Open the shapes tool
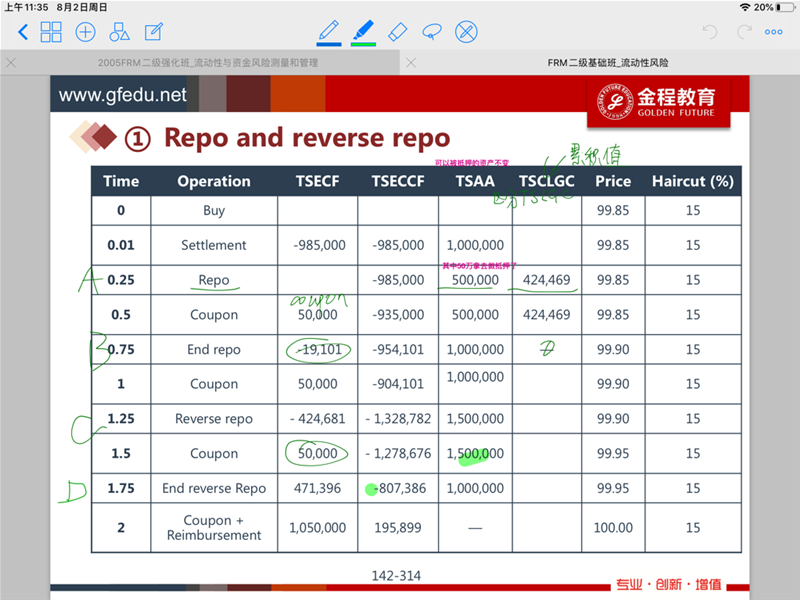The image size is (800, 600). 120,32
